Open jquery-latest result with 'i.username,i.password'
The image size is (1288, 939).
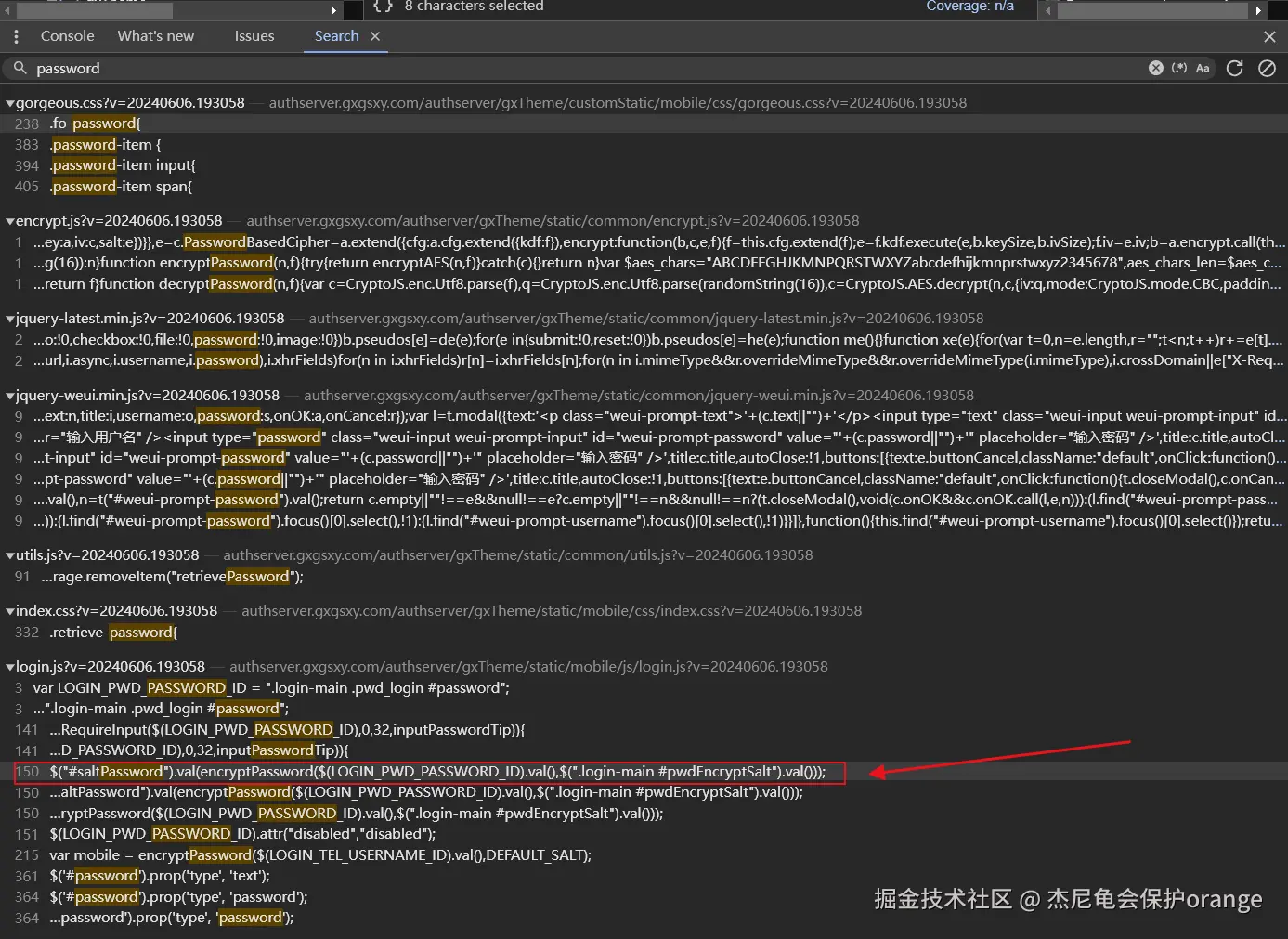pos(644,360)
